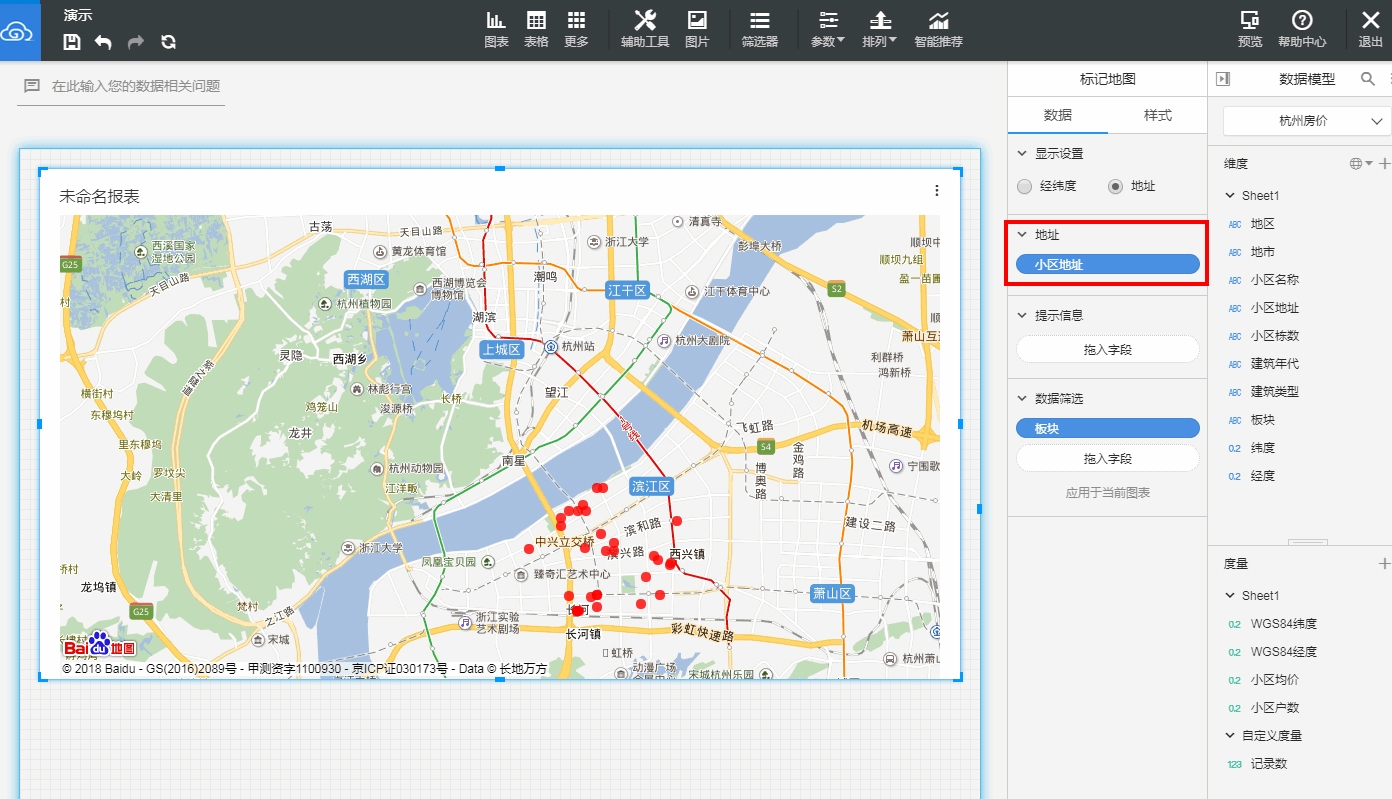Viewport: 1392px width, 799px height.
Task: Click the 板块 filter field pill
Action: click(x=1108, y=428)
